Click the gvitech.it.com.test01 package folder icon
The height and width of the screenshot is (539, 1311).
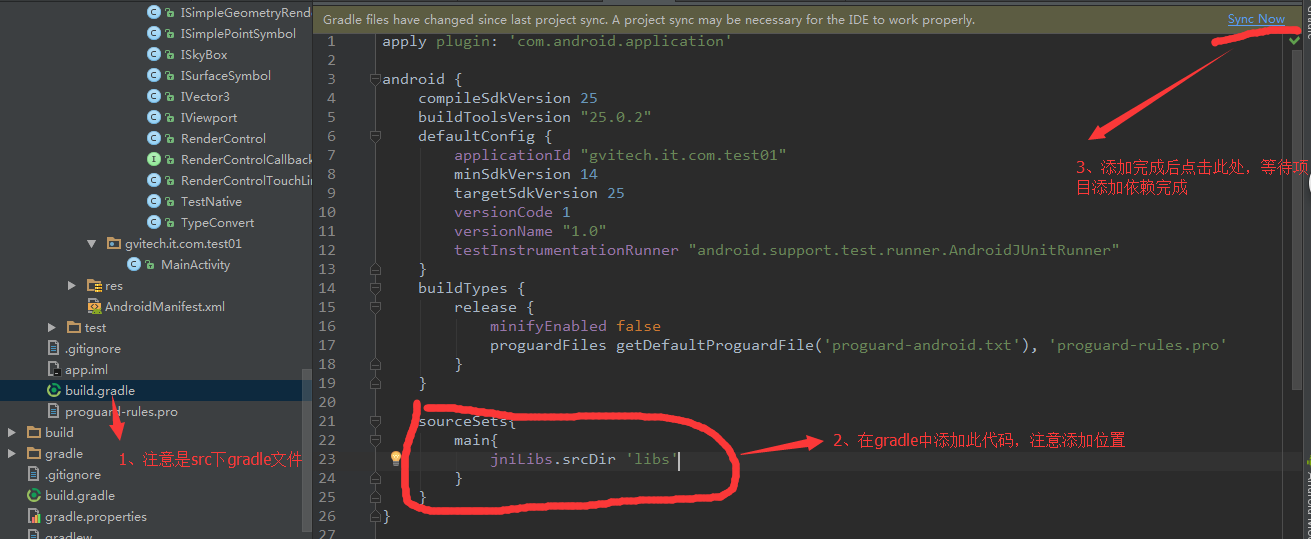click(x=114, y=243)
